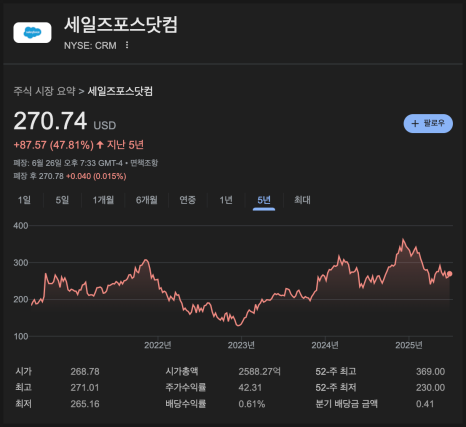This screenshot has height=427, width=466.
Task: Select the 1년 range tab
Action: point(226,200)
